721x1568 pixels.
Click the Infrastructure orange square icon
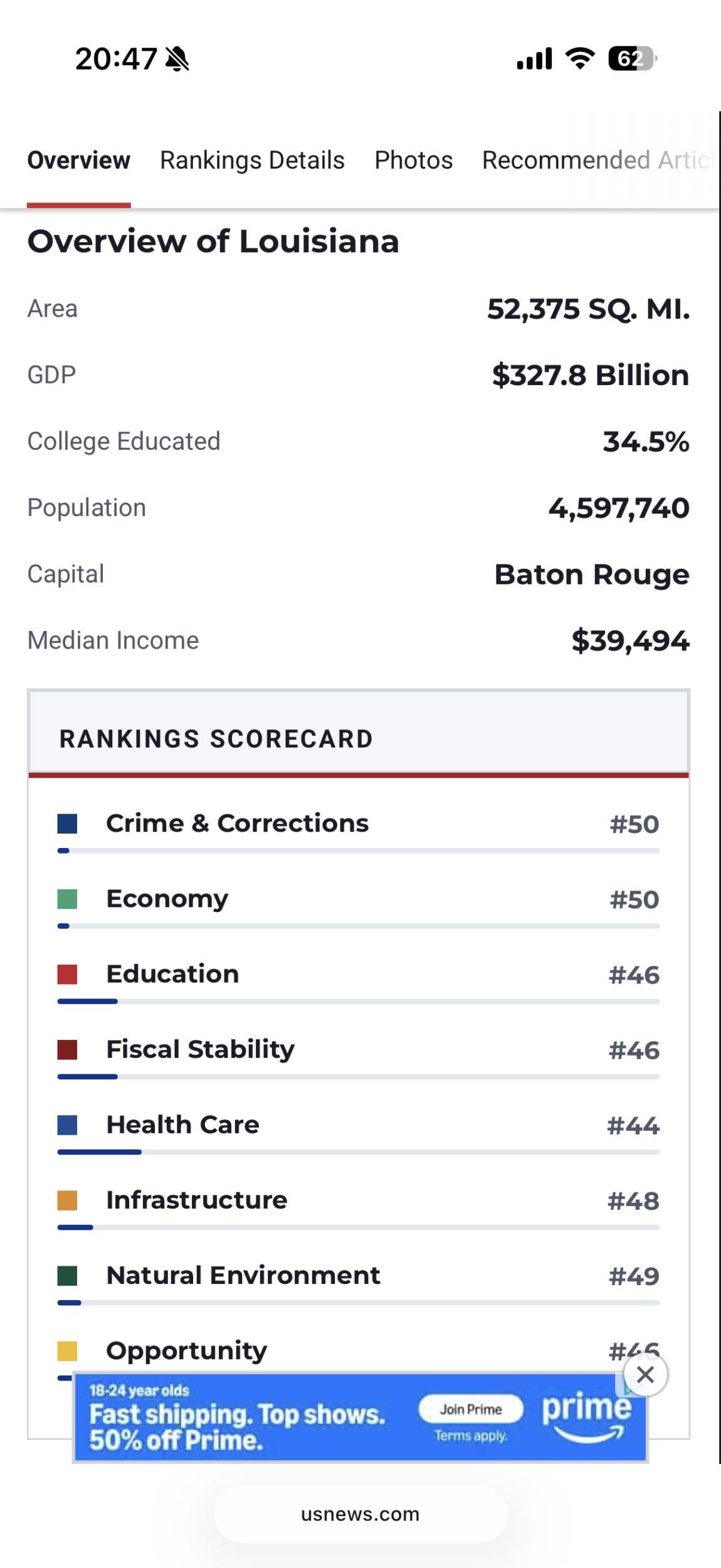67,1200
